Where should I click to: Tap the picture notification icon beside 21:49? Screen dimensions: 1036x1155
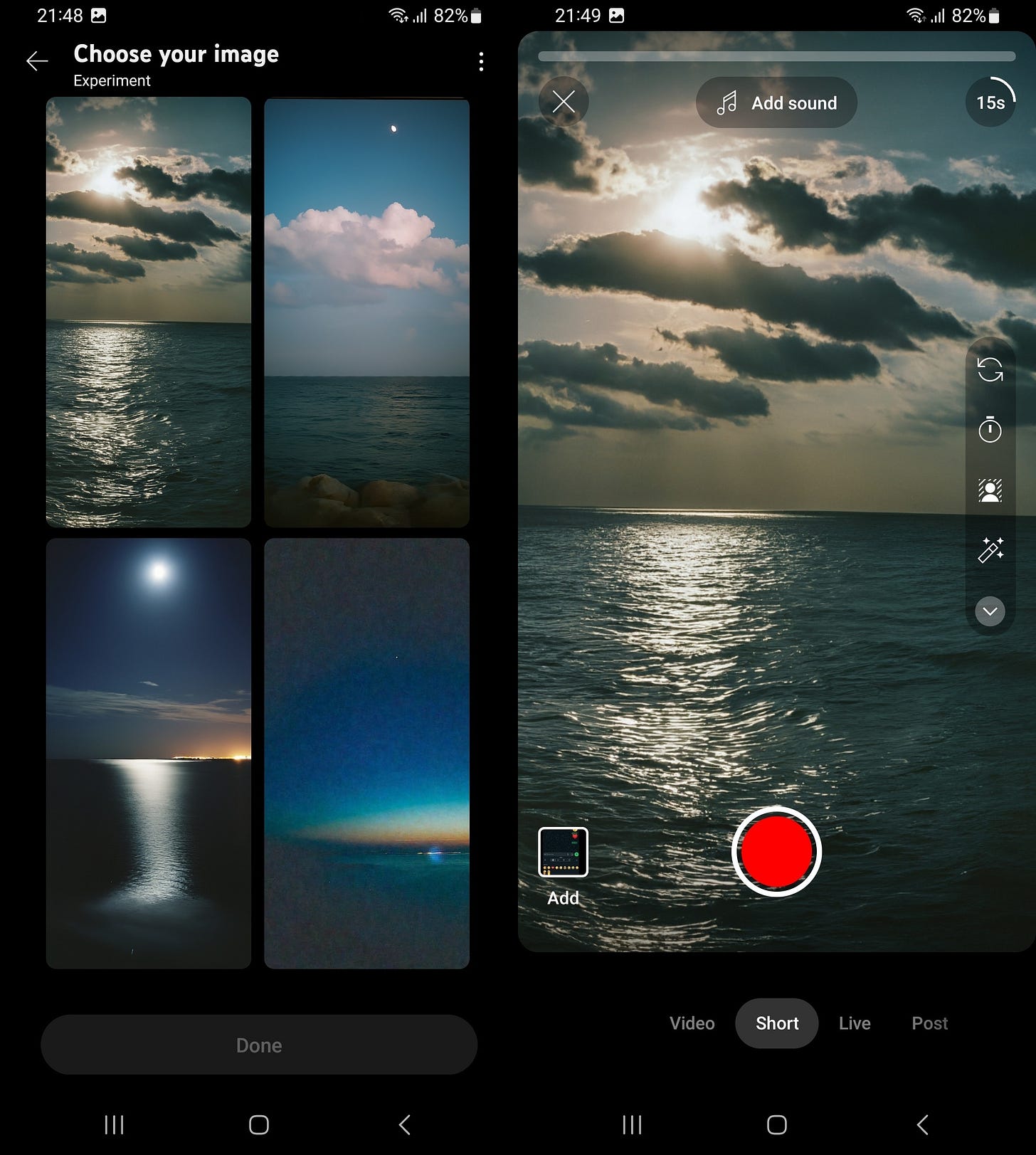tap(617, 16)
